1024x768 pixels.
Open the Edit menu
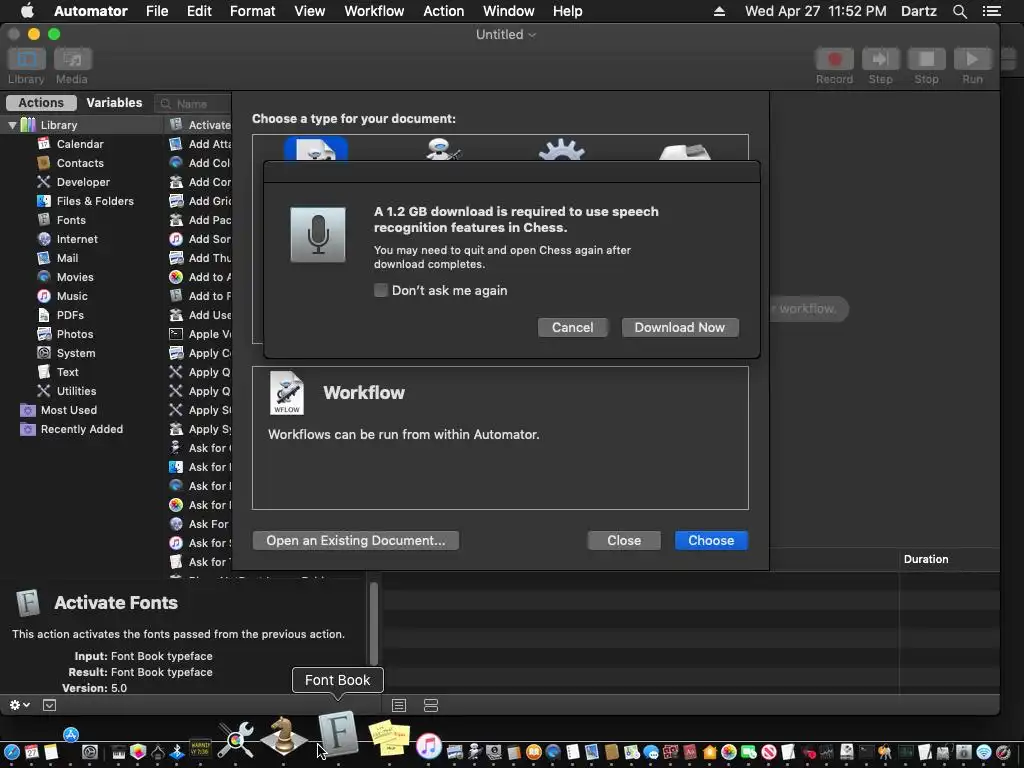click(199, 11)
